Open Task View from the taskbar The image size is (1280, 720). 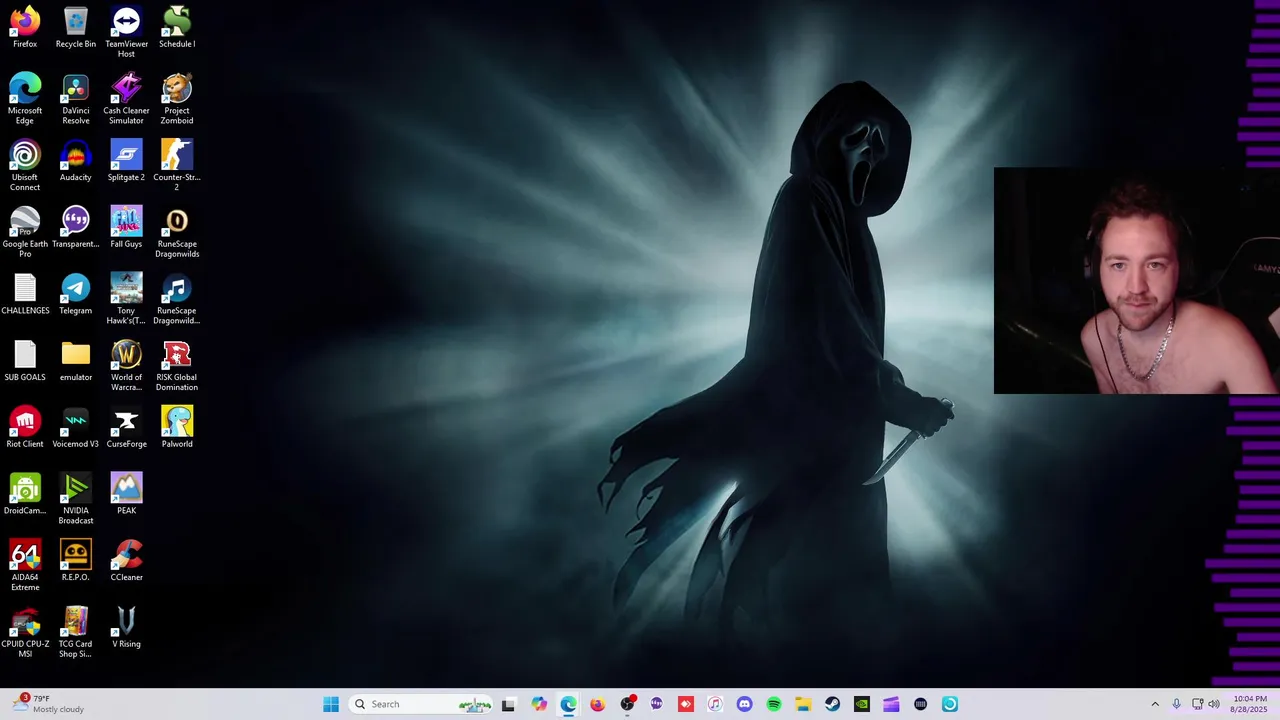click(x=508, y=704)
